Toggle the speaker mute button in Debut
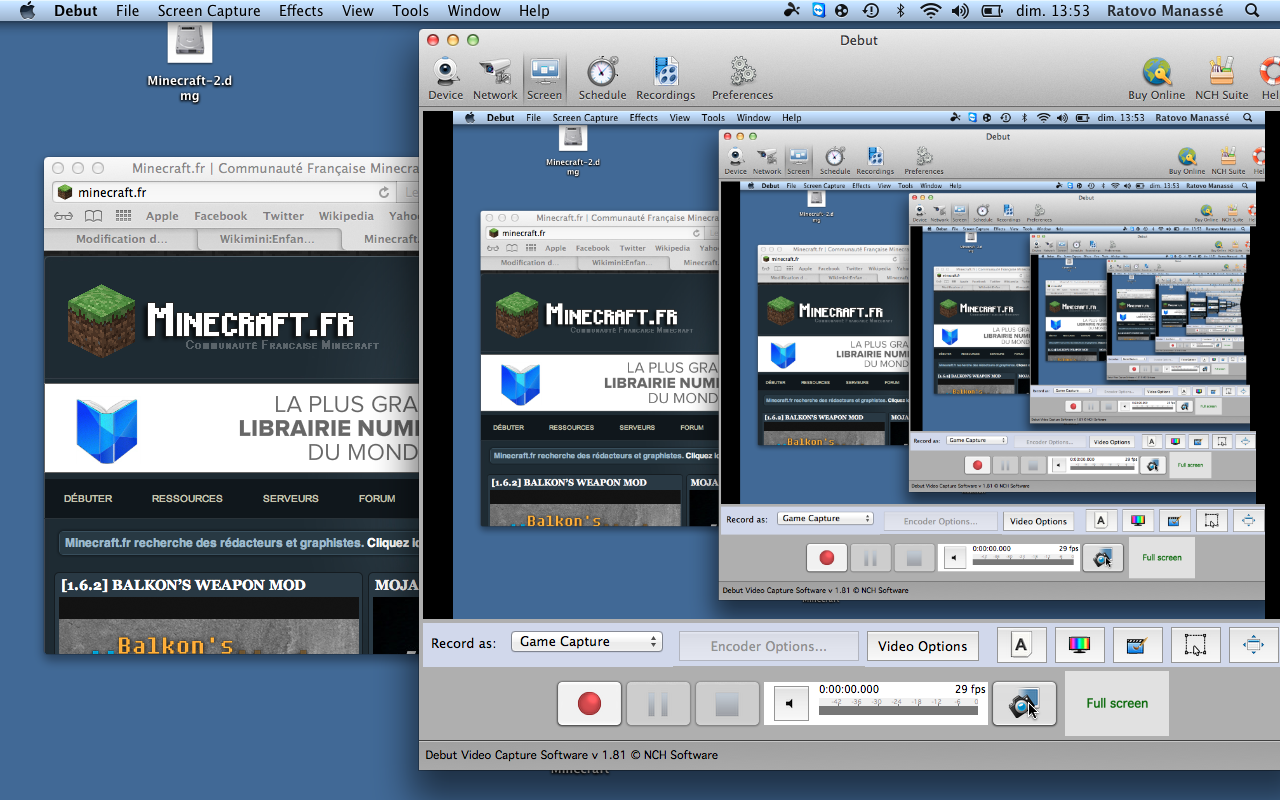 pos(790,703)
